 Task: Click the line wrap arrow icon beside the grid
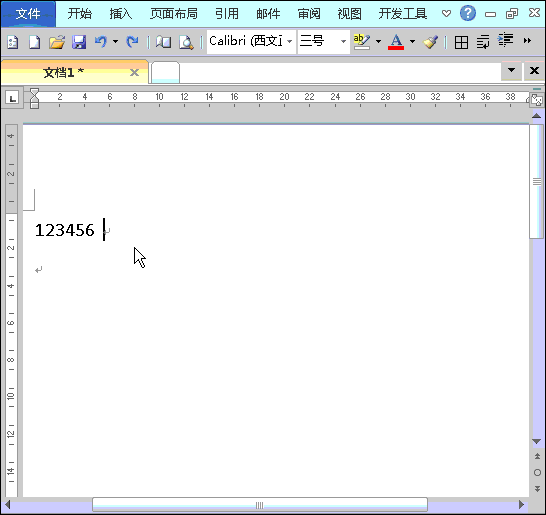483,42
